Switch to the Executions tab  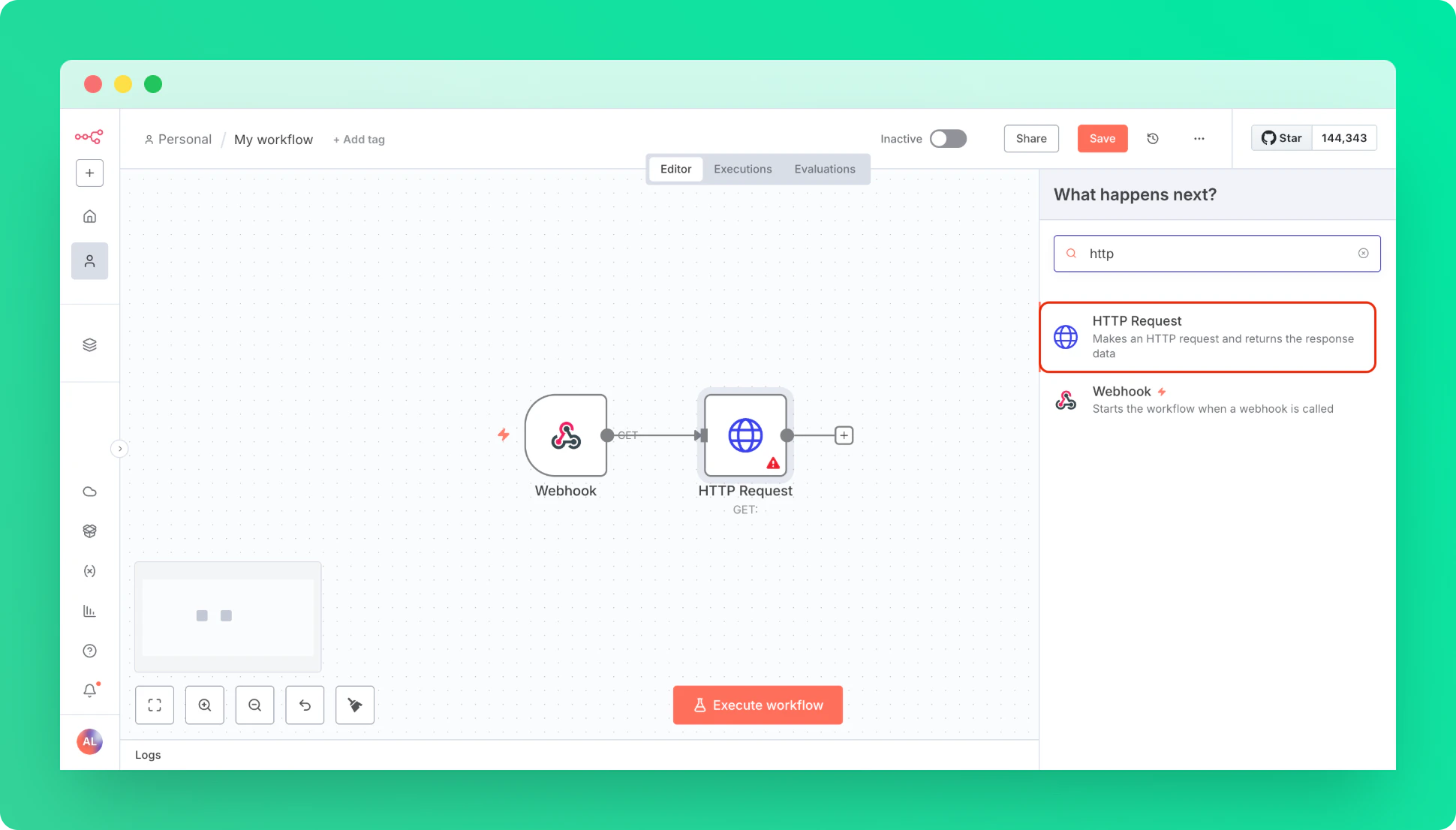click(x=742, y=170)
